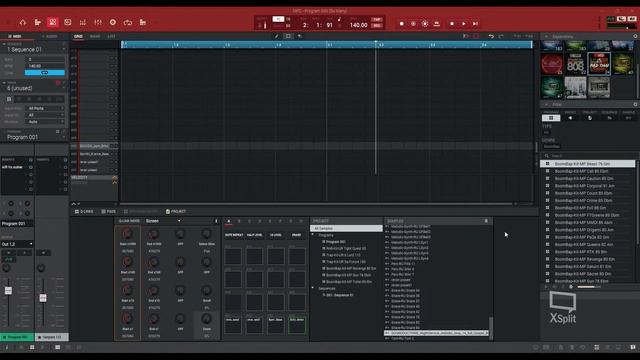640x360 pixels.
Task: Open the pad mixer sliders icon
Action: [x=98, y=22]
